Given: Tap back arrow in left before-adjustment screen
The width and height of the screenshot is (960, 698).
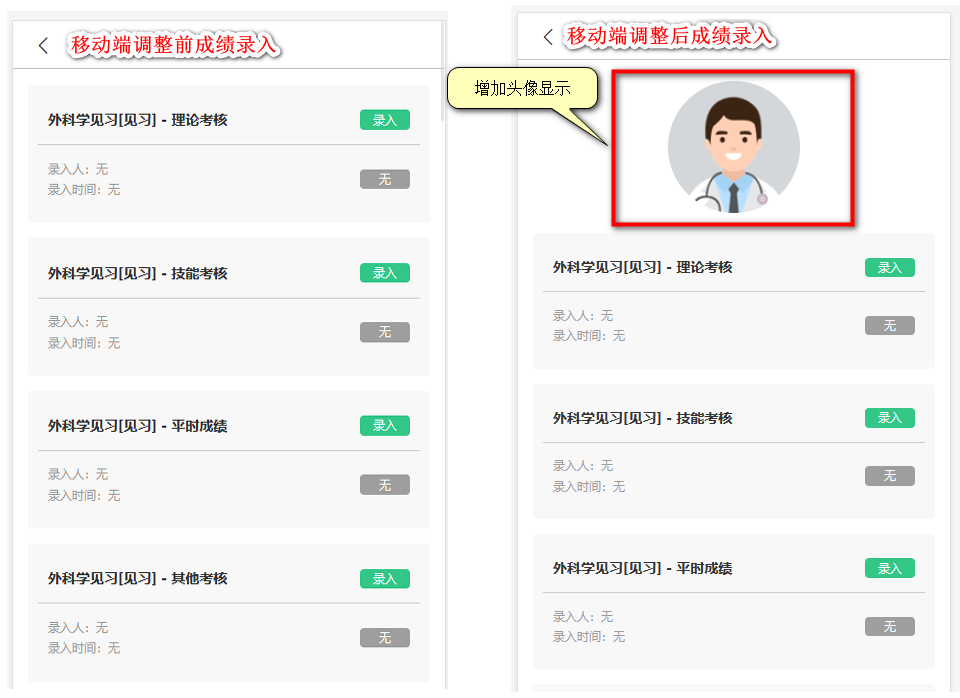Looking at the screenshot, I should (x=43, y=45).
